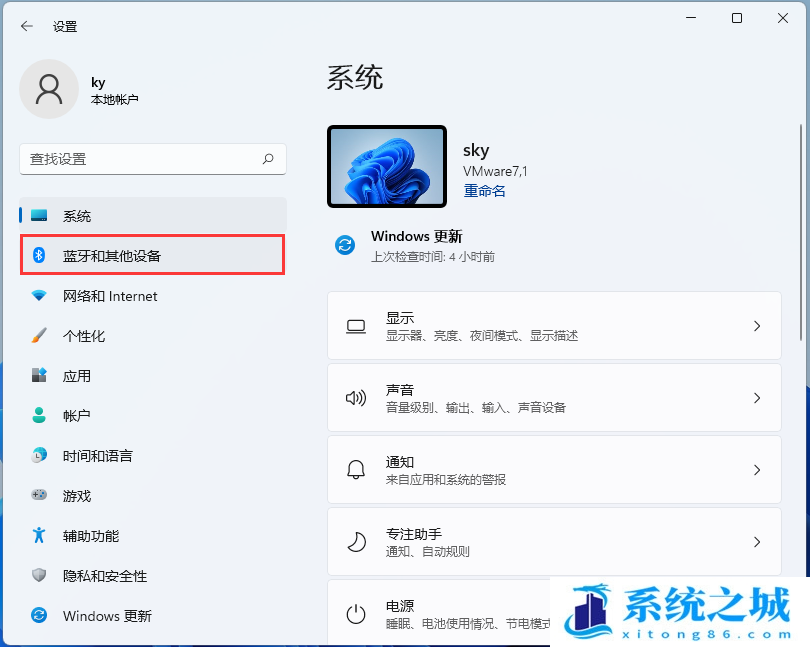Open 应用 in the sidebar
The image size is (810, 647).
tap(153, 375)
